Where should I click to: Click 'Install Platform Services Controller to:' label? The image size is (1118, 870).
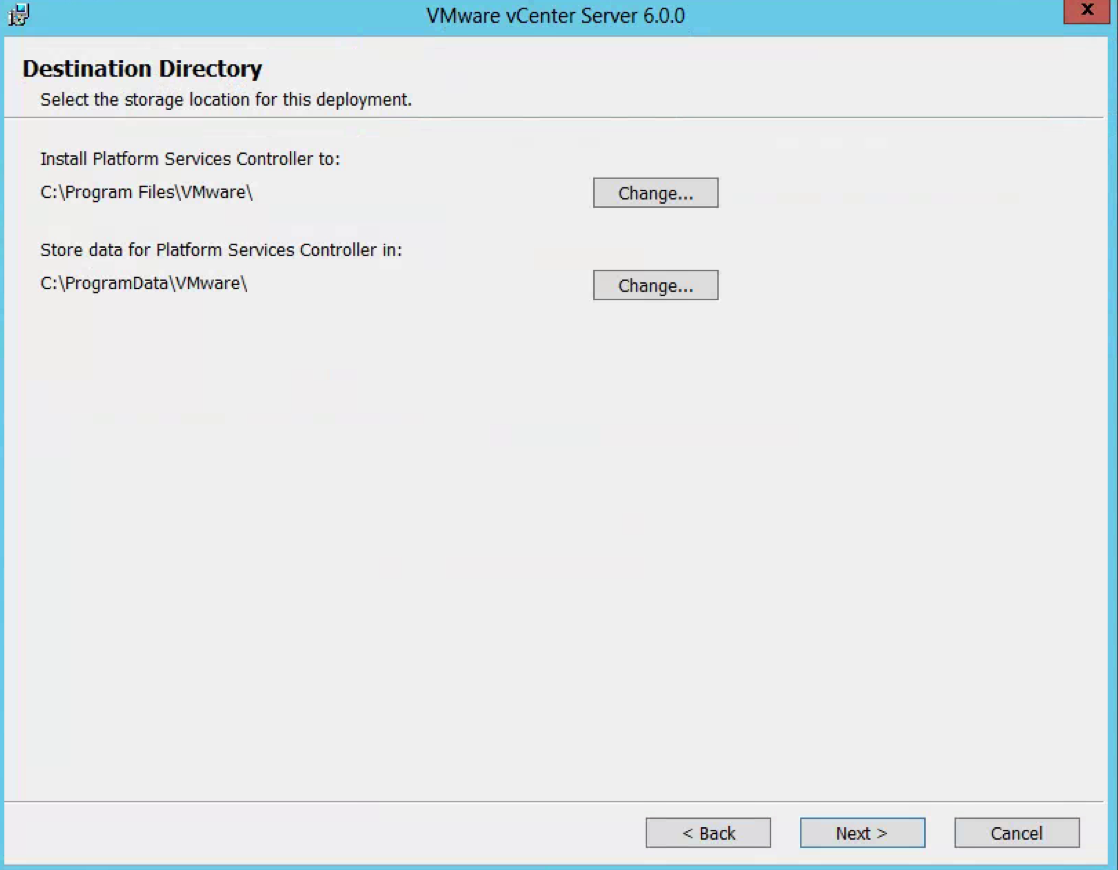(x=190, y=159)
